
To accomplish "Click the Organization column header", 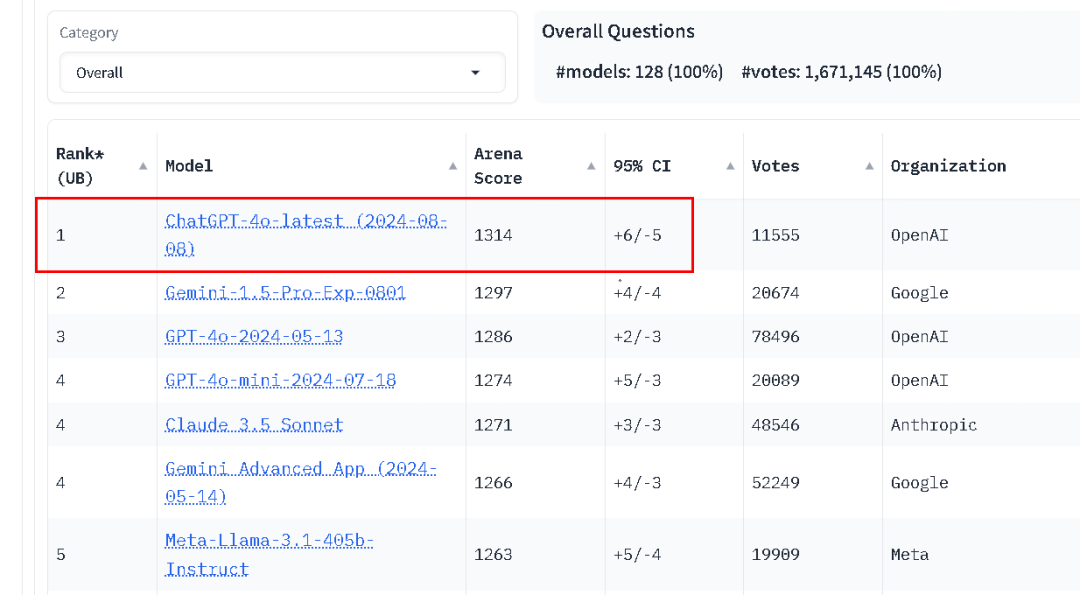I will pyautogui.click(x=948, y=166).
